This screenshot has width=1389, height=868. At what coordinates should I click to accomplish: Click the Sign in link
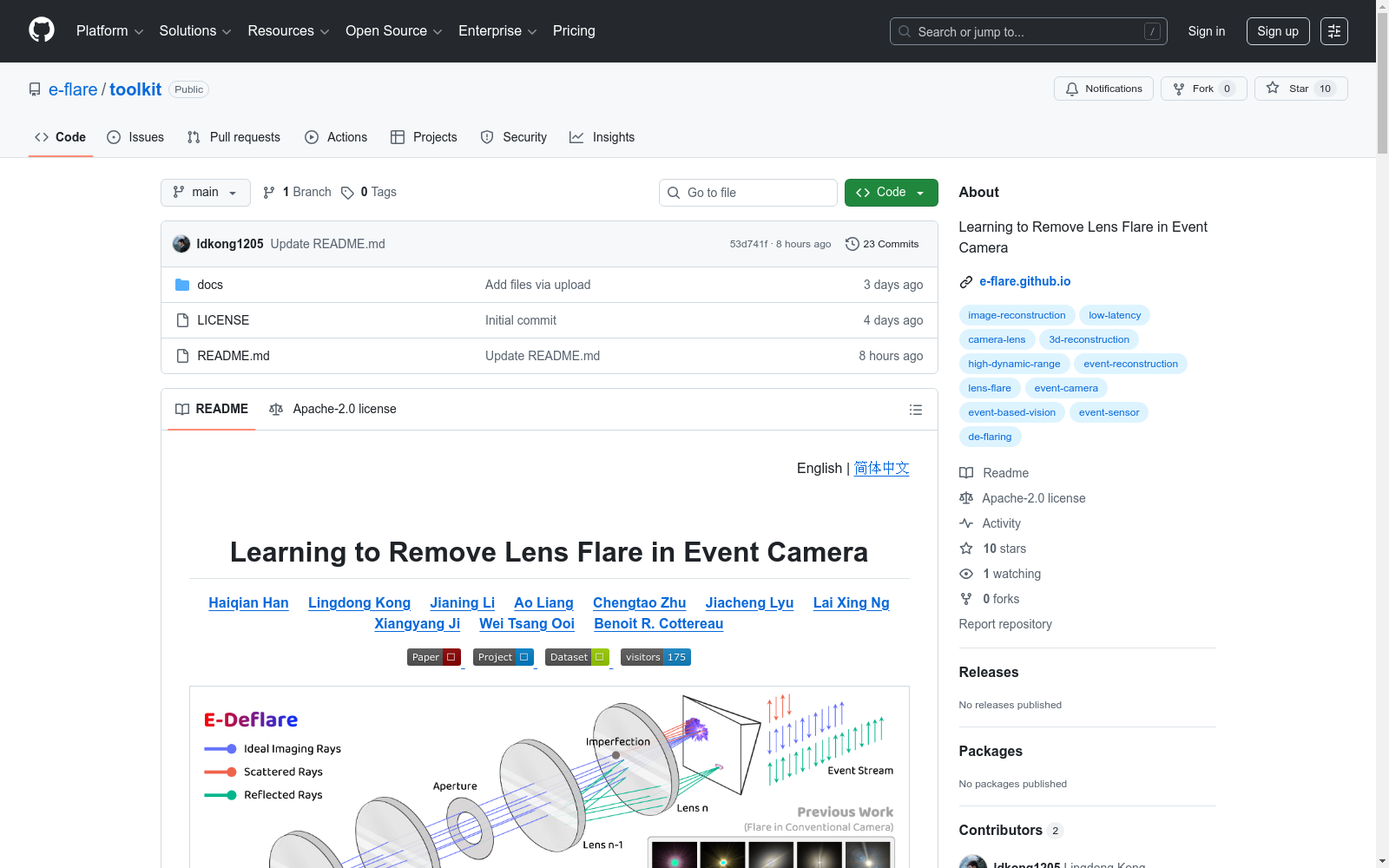point(1207,31)
